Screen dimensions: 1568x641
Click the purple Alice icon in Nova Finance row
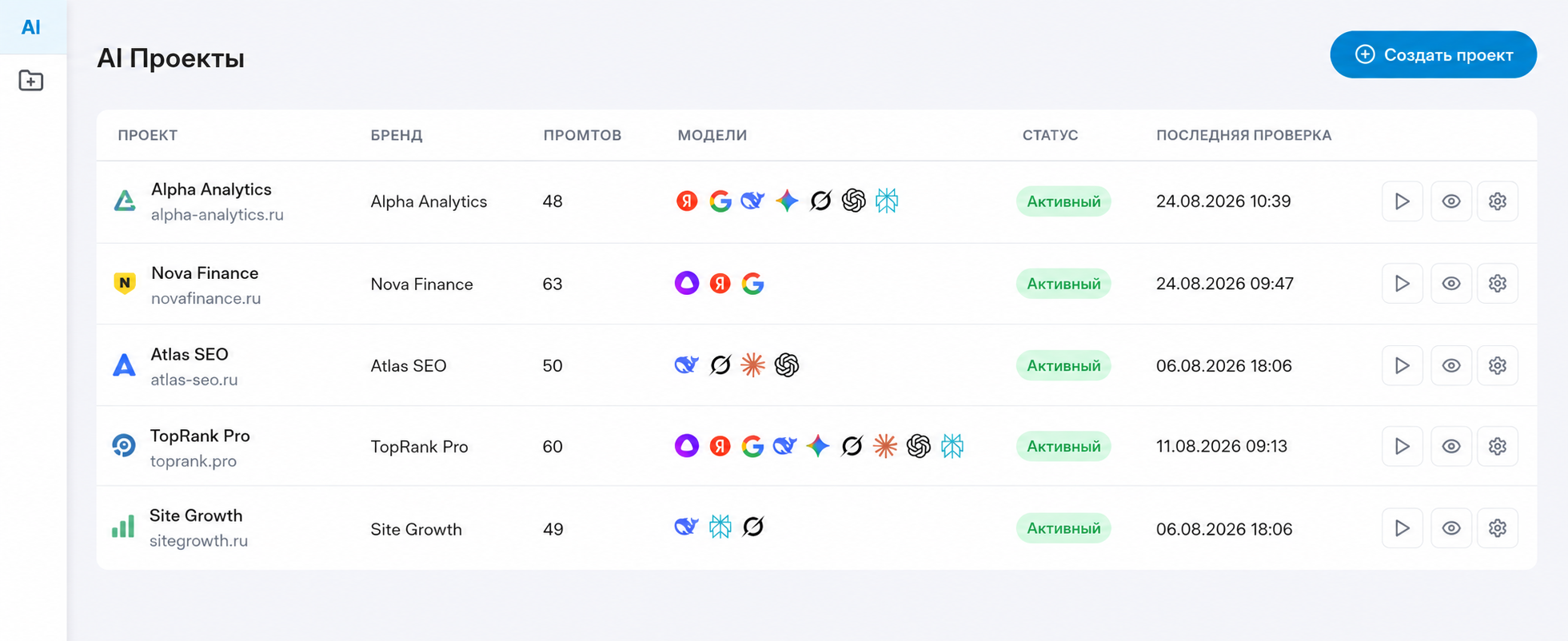pos(686,283)
